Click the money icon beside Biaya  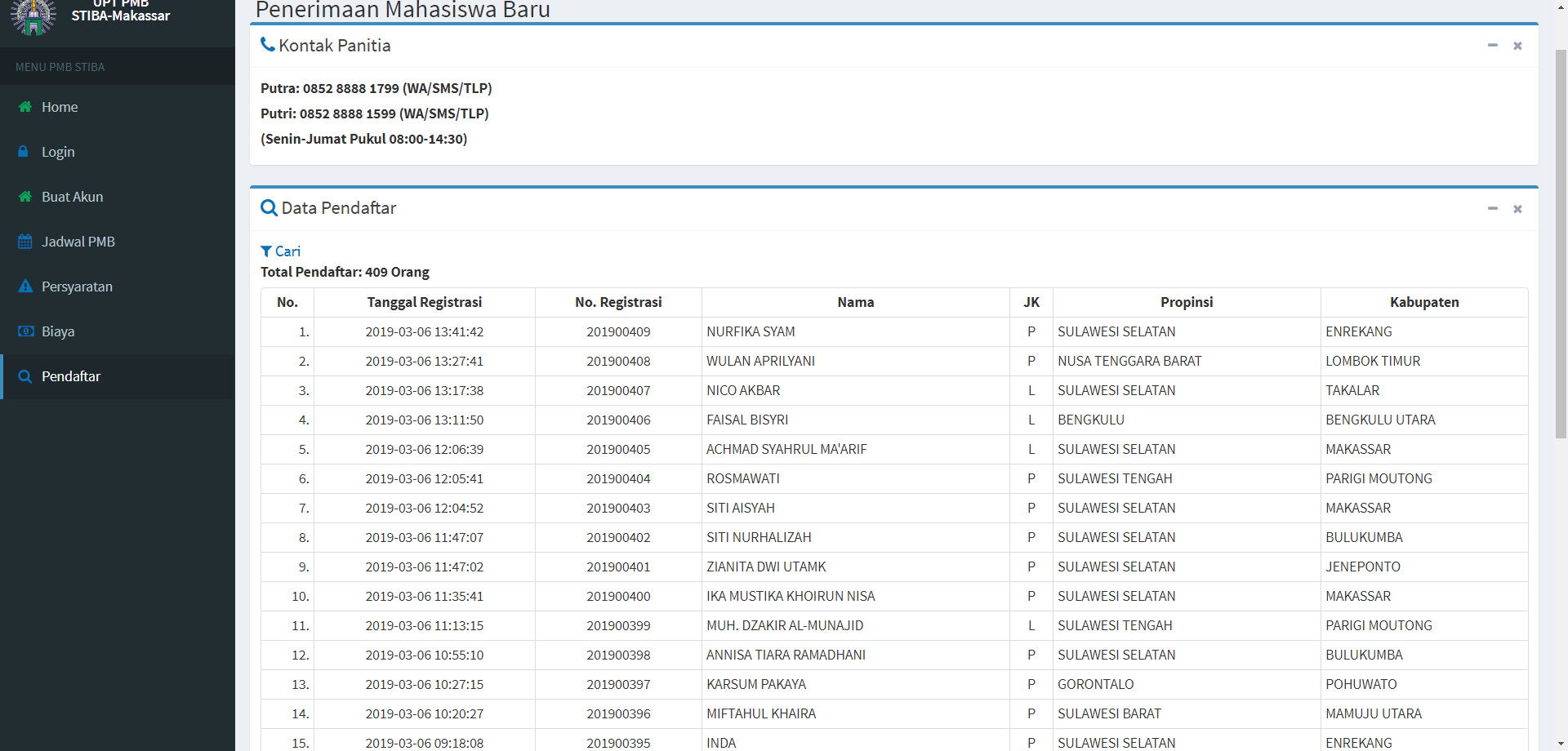pos(25,331)
